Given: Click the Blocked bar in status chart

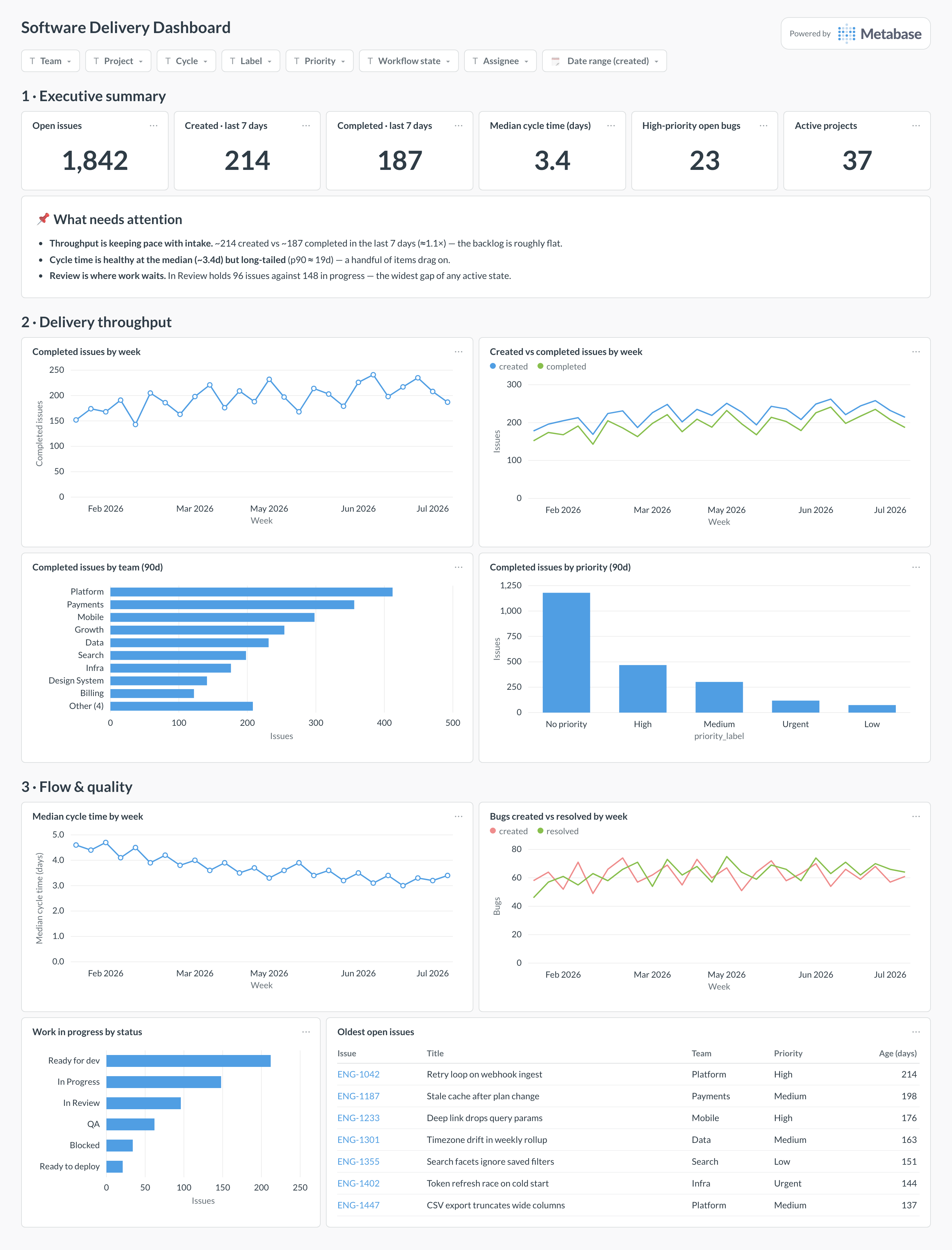Looking at the screenshot, I should [120, 1145].
